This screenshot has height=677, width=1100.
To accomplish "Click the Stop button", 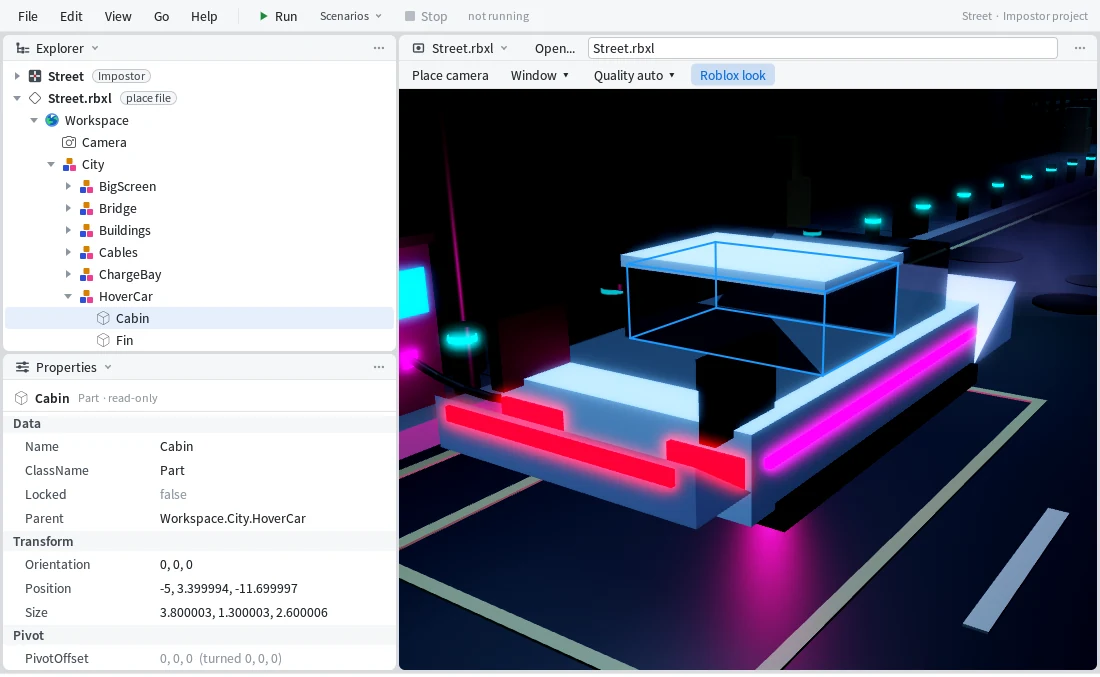I will pyautogui.click(x=426, y=16).
